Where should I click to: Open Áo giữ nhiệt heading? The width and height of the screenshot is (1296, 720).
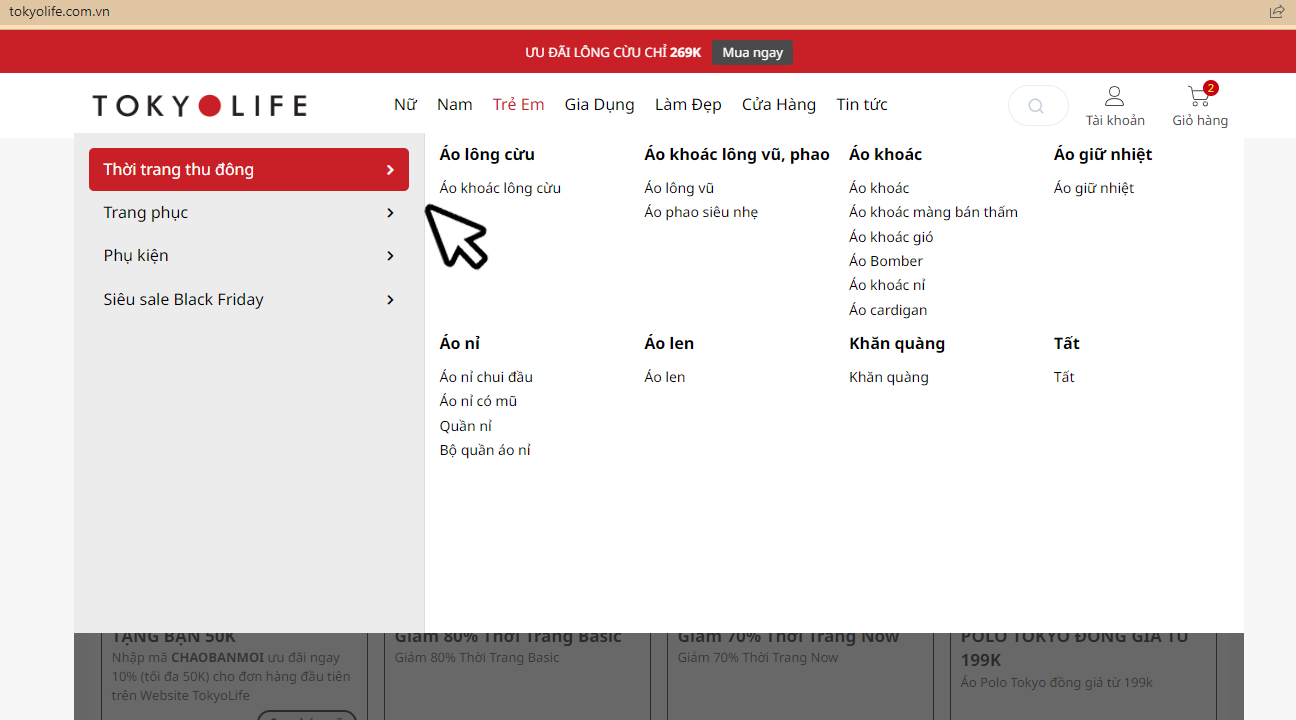(x=1102, y=154)
